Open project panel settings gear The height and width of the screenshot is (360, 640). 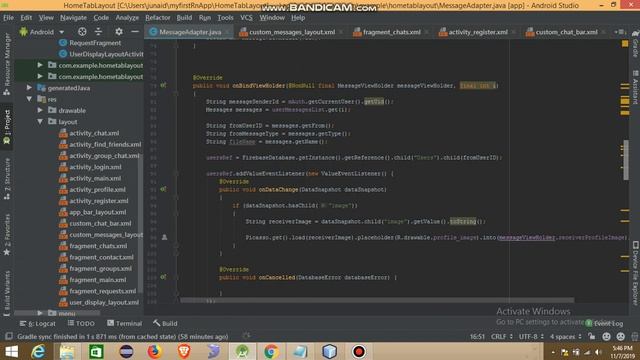click(119, 32)
